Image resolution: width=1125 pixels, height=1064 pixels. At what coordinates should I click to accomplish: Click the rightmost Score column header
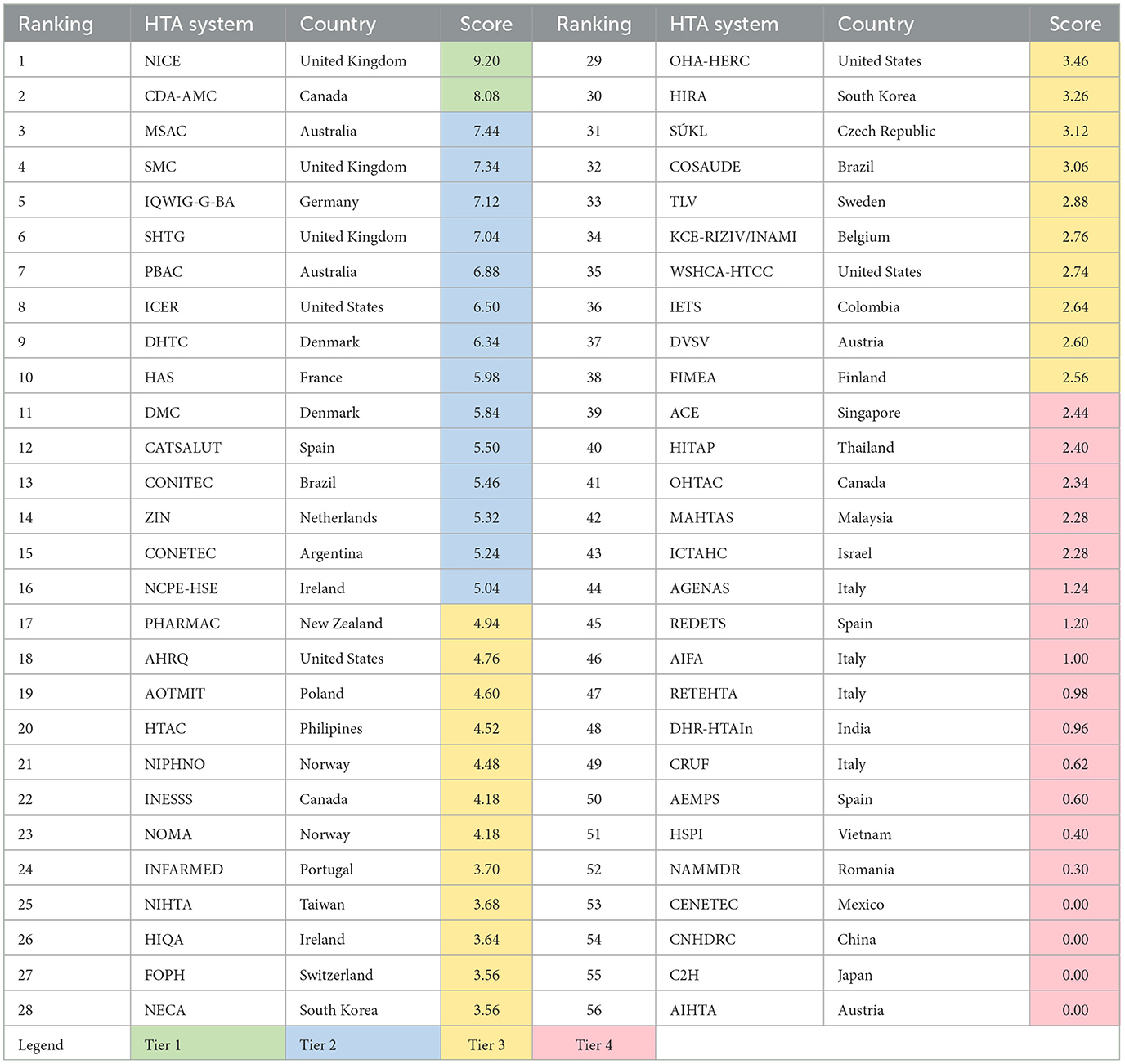click(x=1074, y=25)
